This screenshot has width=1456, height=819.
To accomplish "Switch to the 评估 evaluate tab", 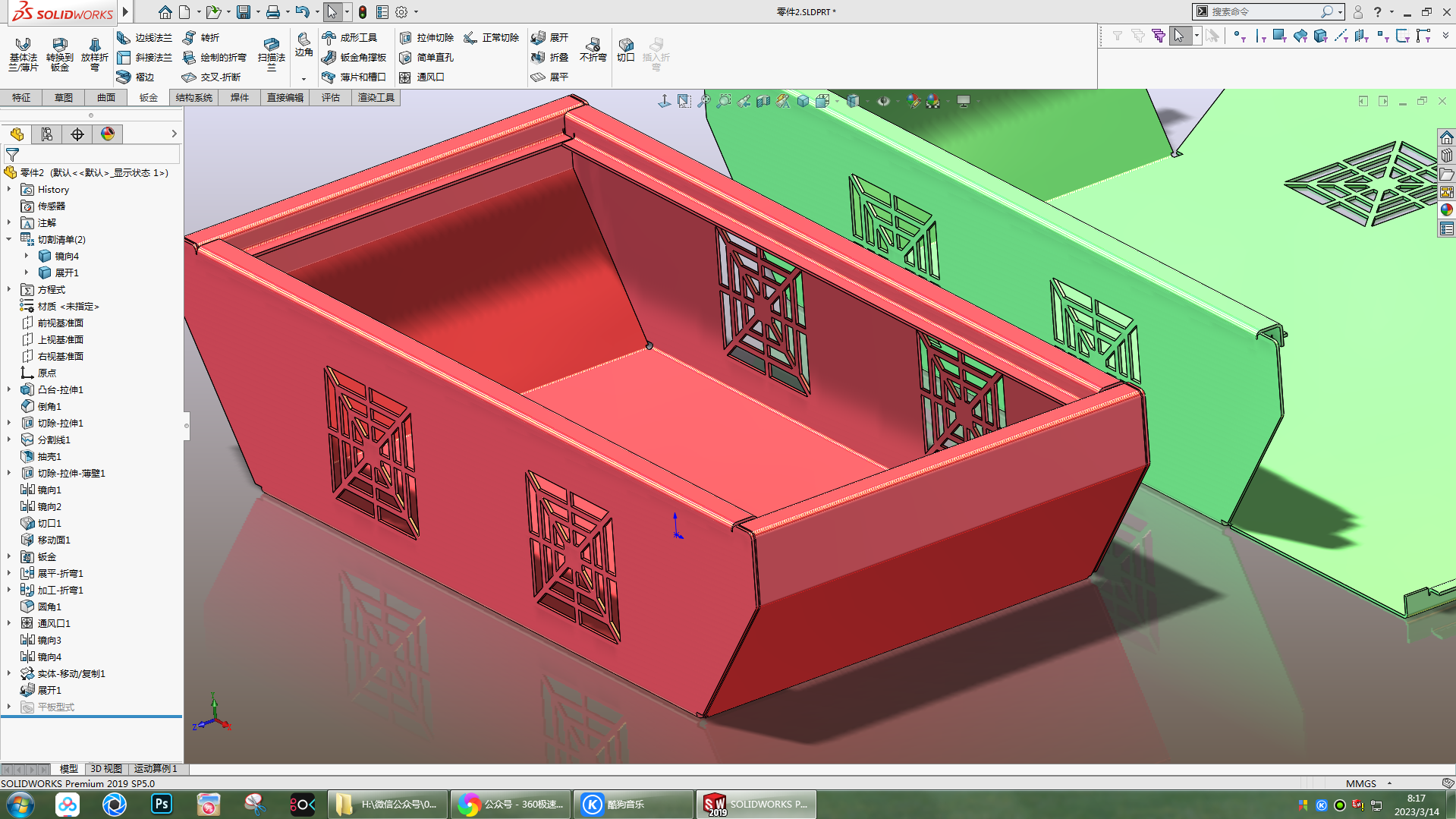I will pos(331,97).
